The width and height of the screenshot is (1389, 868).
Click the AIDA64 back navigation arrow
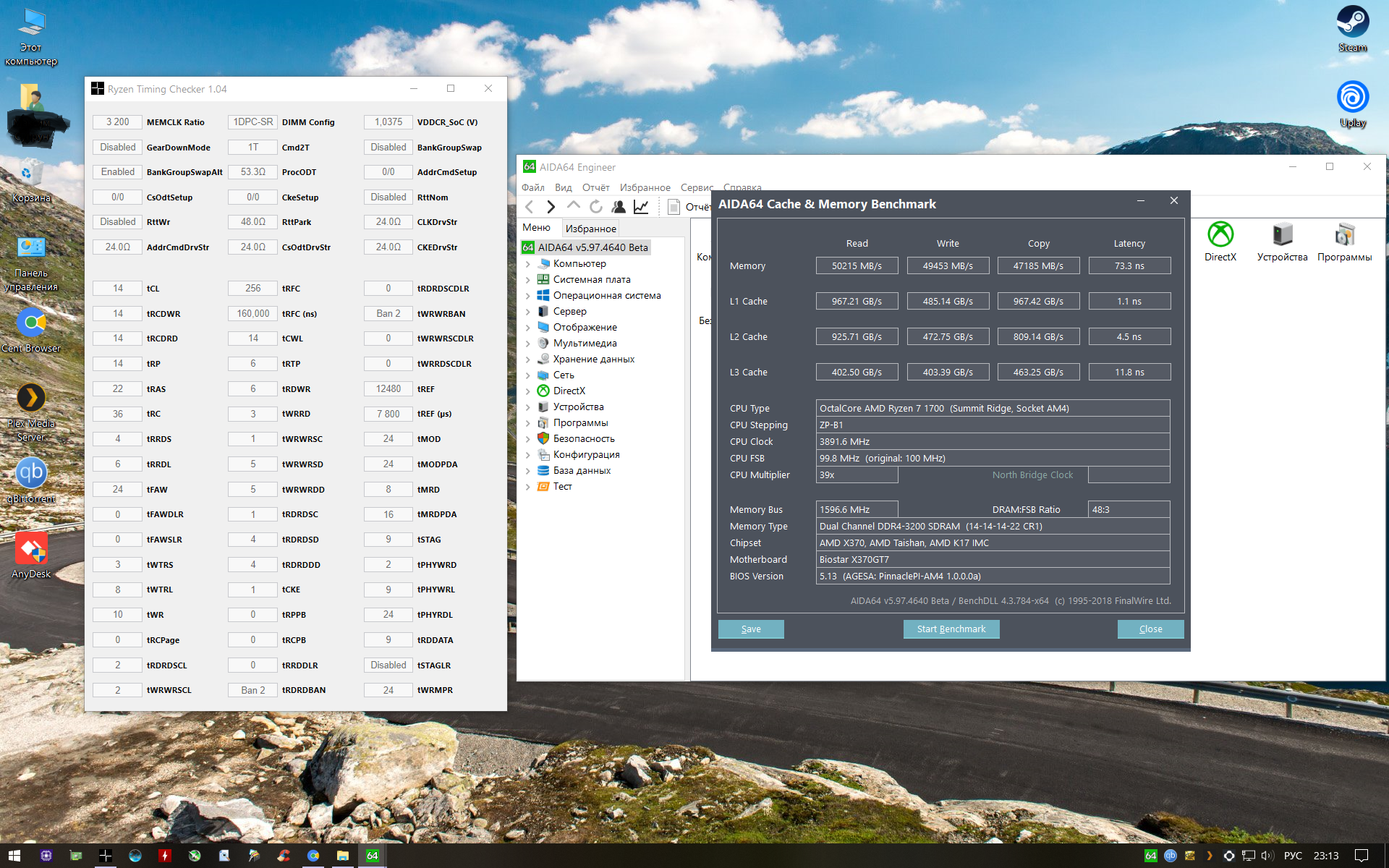tap(529, 207)
